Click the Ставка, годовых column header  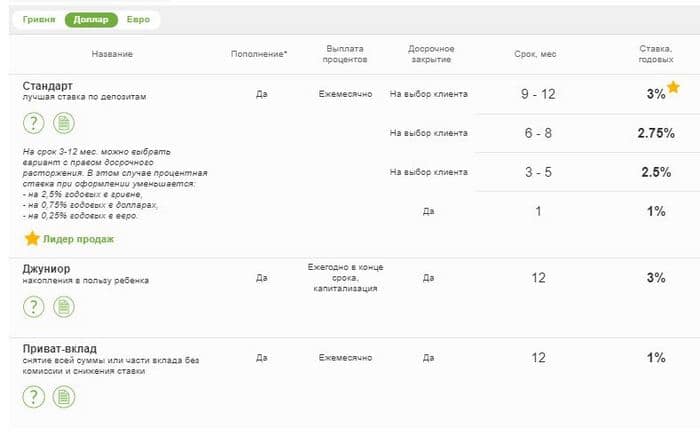(x=655, y=53)
